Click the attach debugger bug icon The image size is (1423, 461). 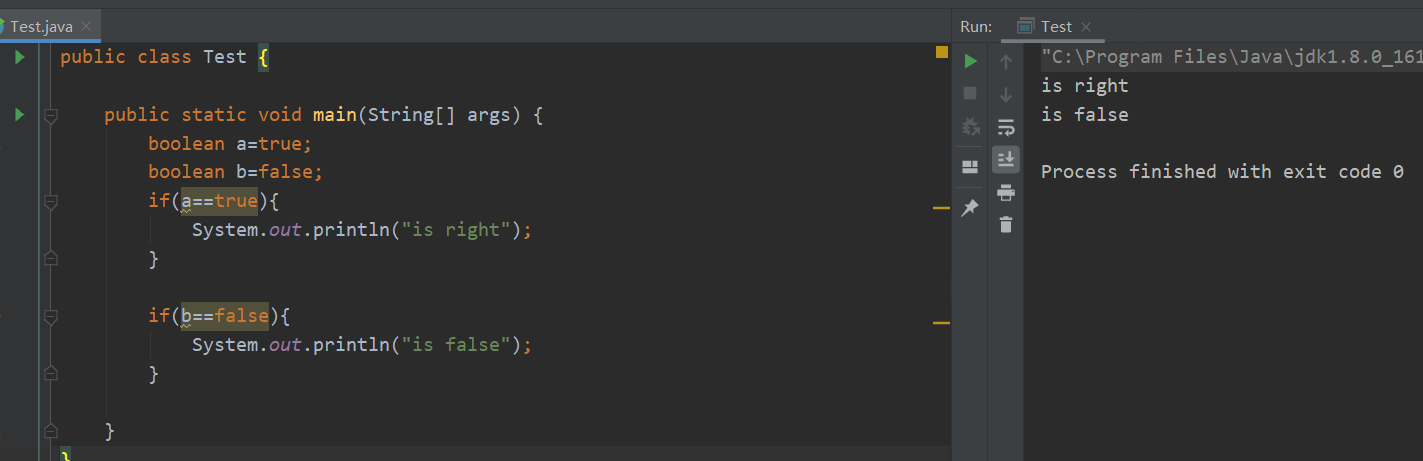970,126
